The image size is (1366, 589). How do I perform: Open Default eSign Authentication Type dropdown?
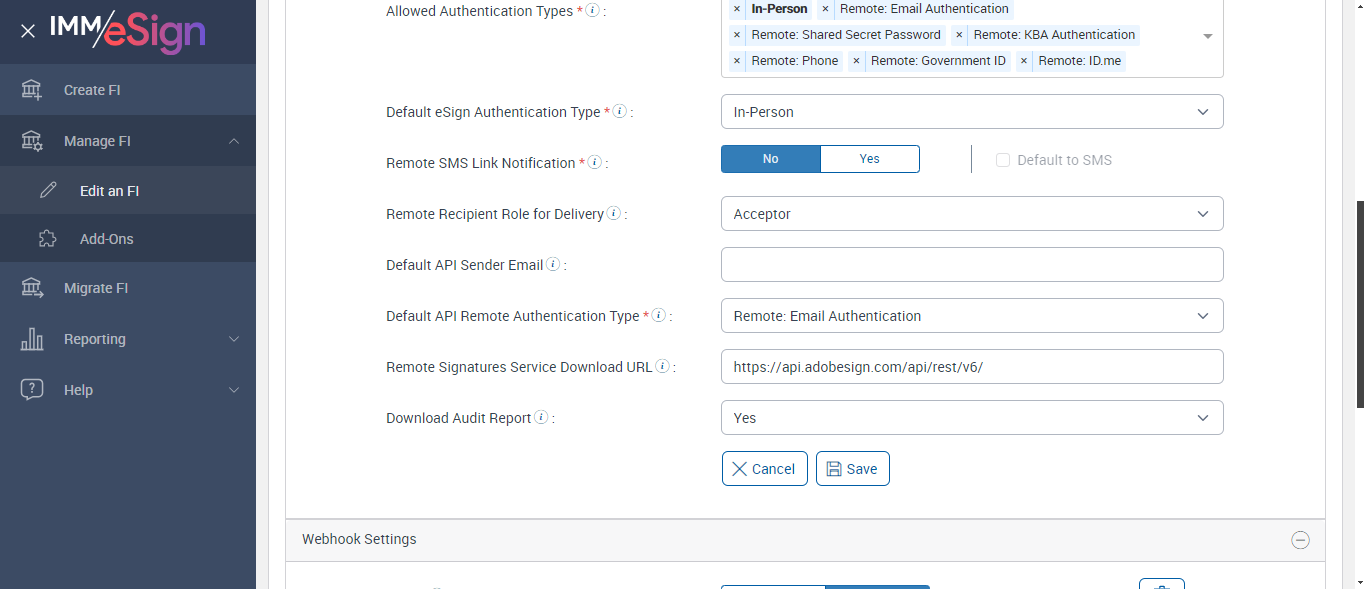(971, 112)
